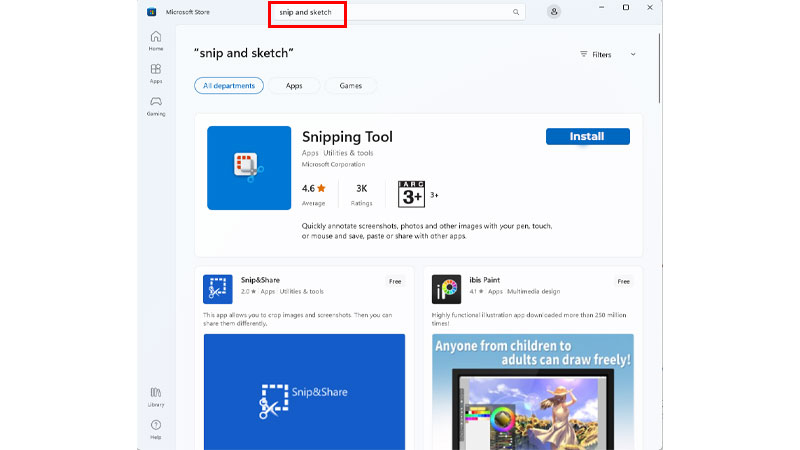Click the 'Microsoft Corporation' publisher text

(333, 164)
